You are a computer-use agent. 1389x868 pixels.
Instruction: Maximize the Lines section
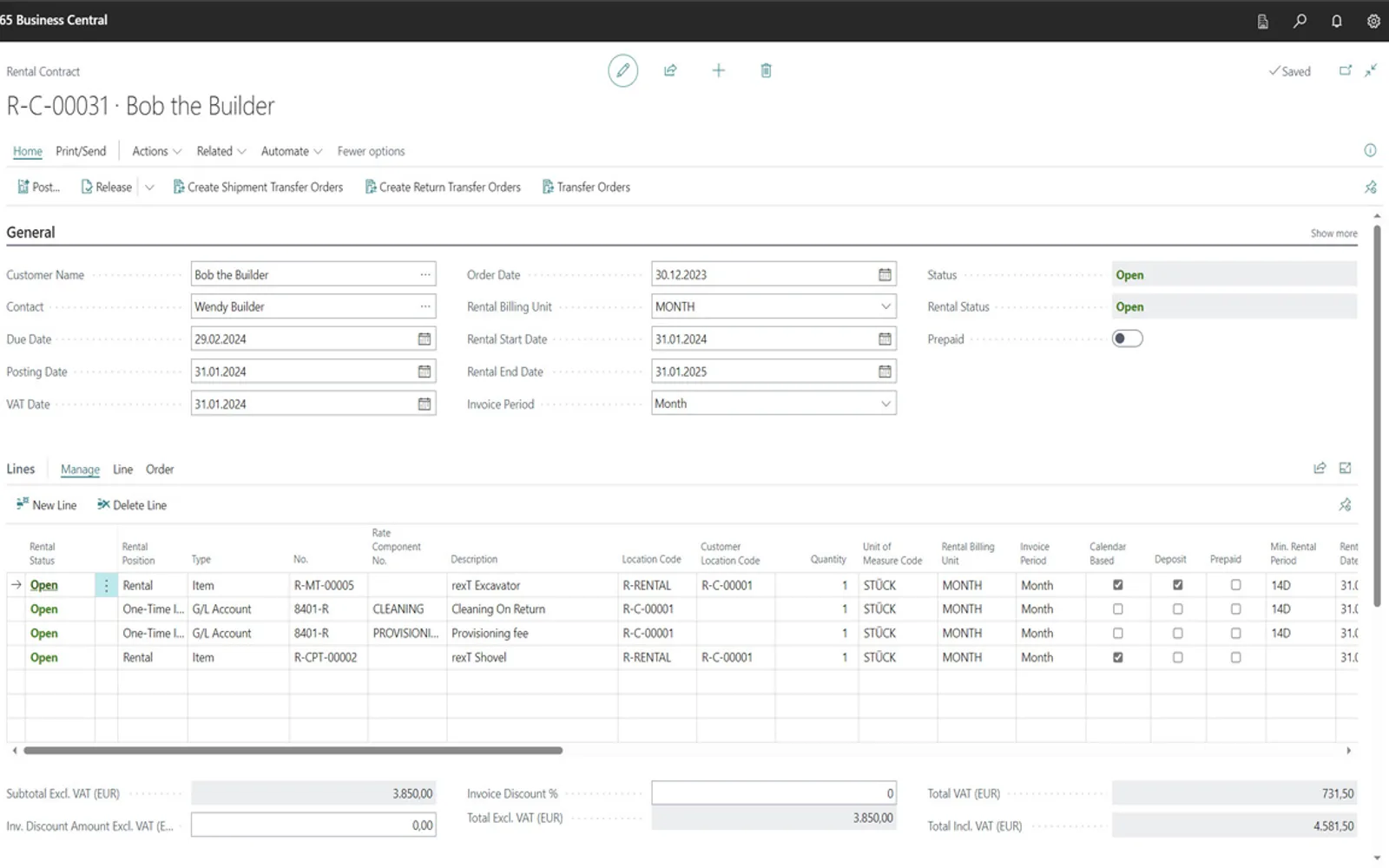pyautogui.click(x=1345, y=468)
